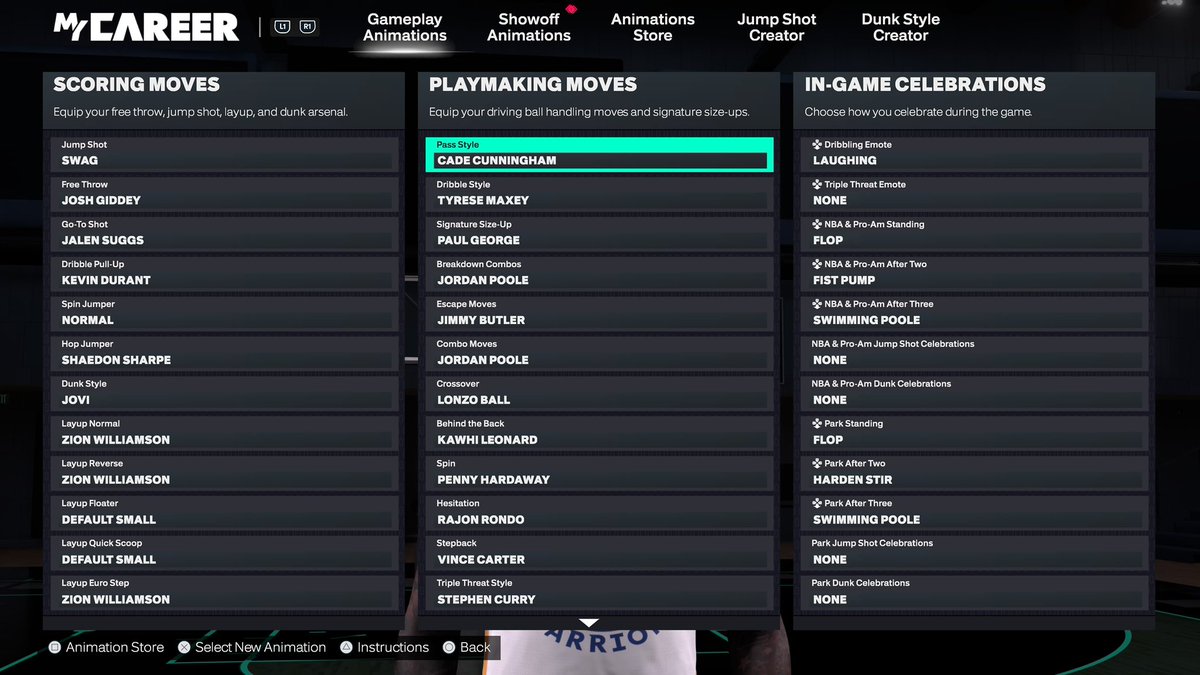The width and height of the screenshot is (1200, 675).
Task: Click the red notification badge on Showoff Animations
Action: coord(572,9)
